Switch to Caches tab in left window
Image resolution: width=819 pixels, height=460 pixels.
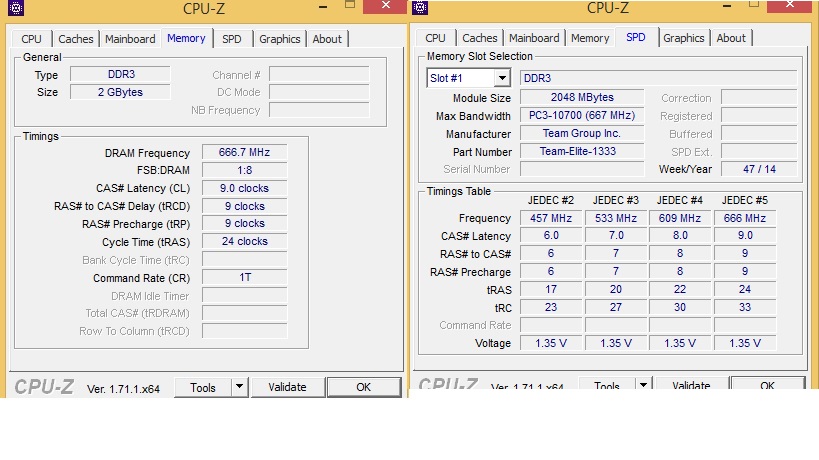pos(76,39)
